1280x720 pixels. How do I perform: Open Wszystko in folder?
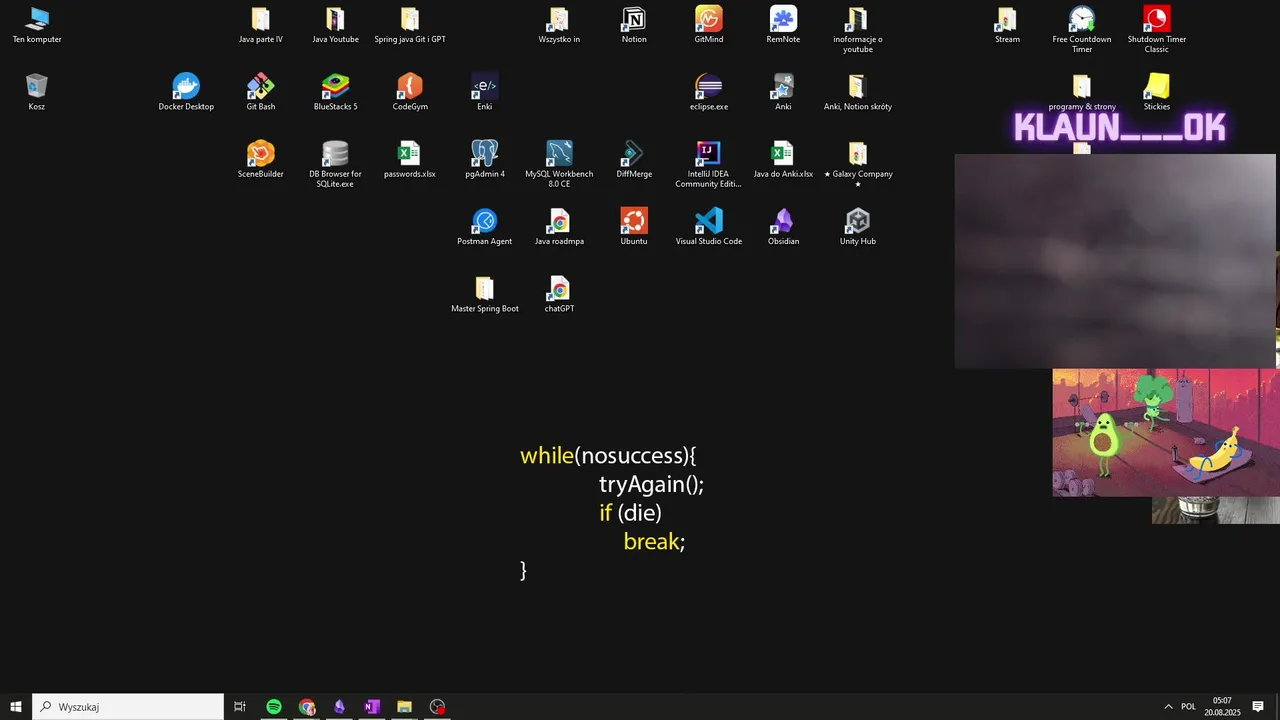pyautogui.click(x=559, y=25)
